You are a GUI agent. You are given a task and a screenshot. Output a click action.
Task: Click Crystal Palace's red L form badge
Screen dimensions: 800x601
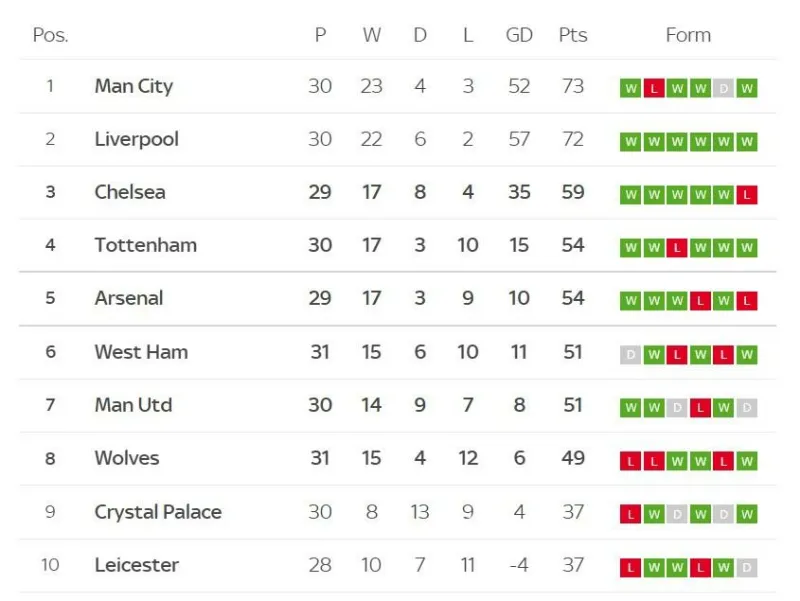[631, 514]
